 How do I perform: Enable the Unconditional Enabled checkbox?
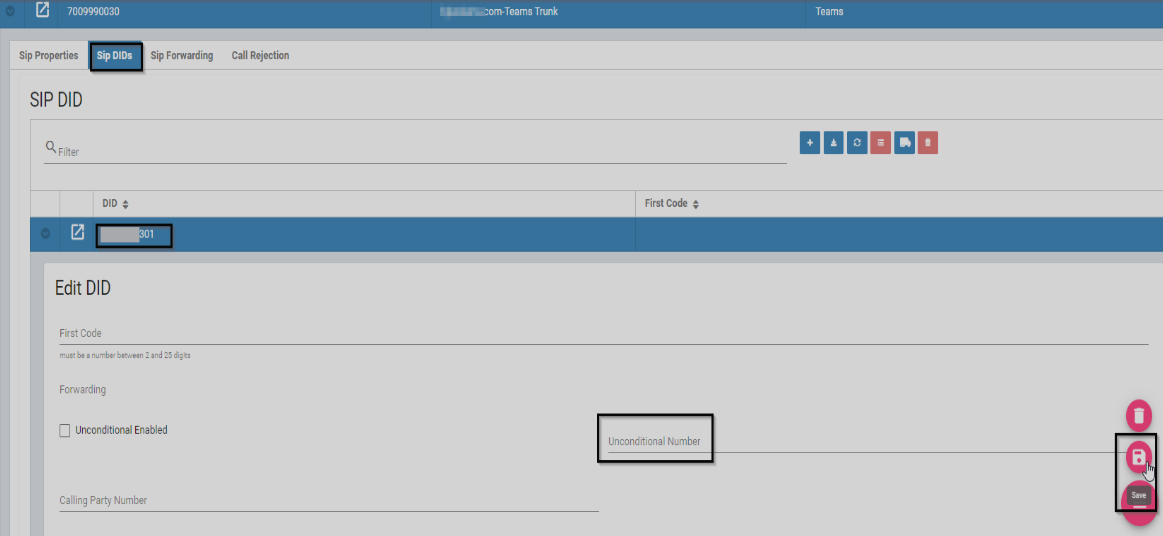point(65,430)
